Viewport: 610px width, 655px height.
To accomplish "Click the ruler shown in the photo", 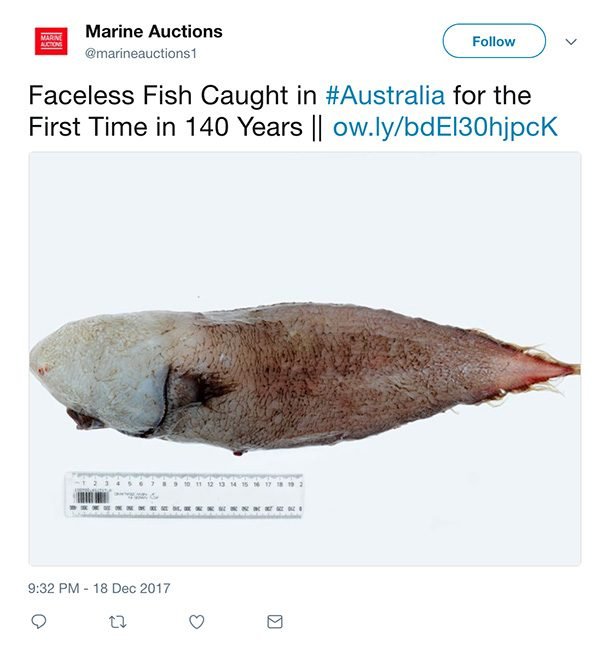I will [x=186, y=495].
